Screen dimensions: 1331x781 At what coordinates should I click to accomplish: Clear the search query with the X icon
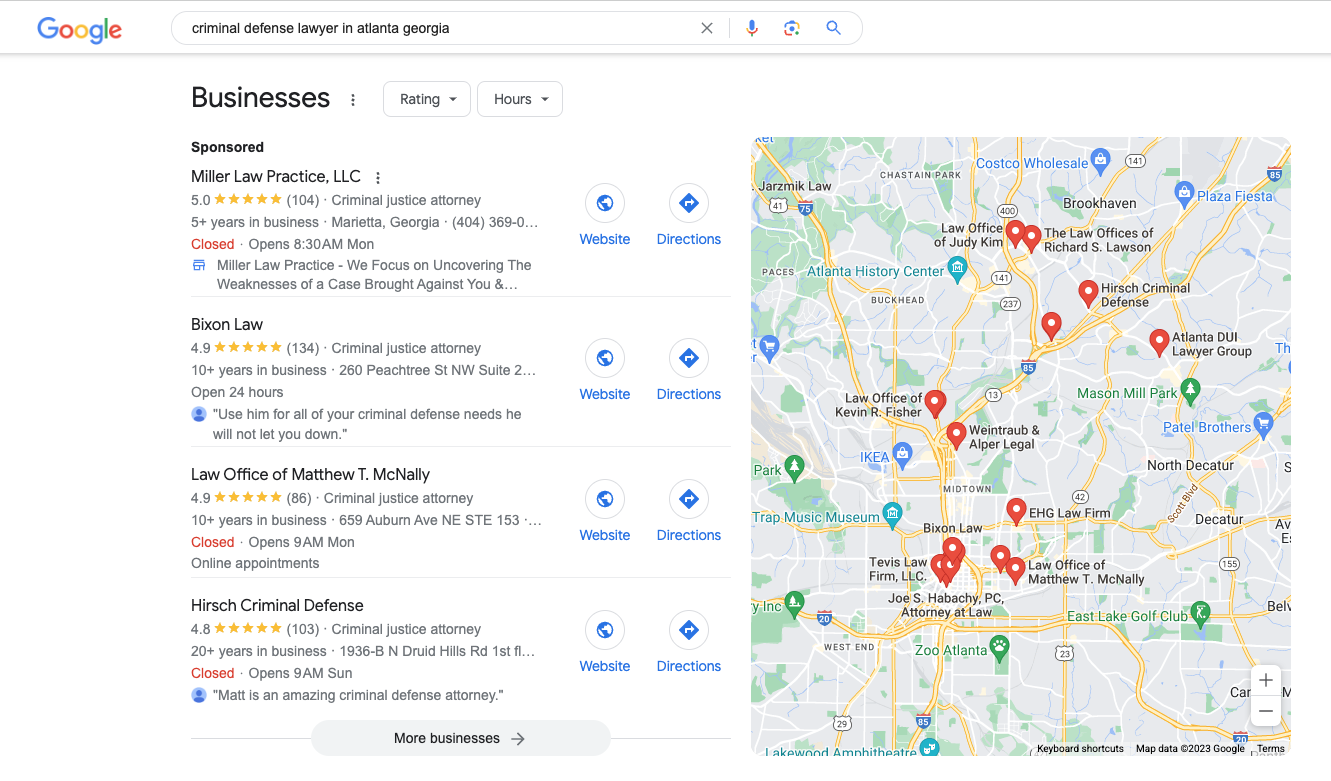pyautogui.click(x=707, y=28)
